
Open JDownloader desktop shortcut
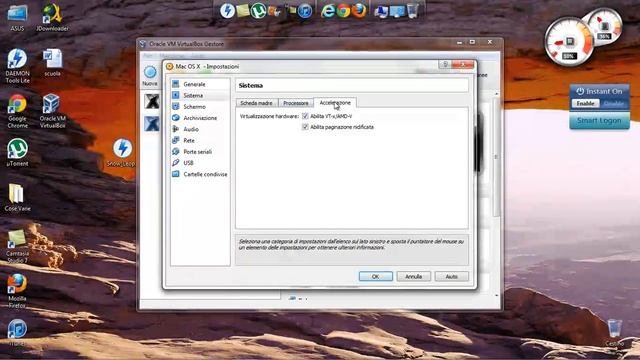coord(52,18)
